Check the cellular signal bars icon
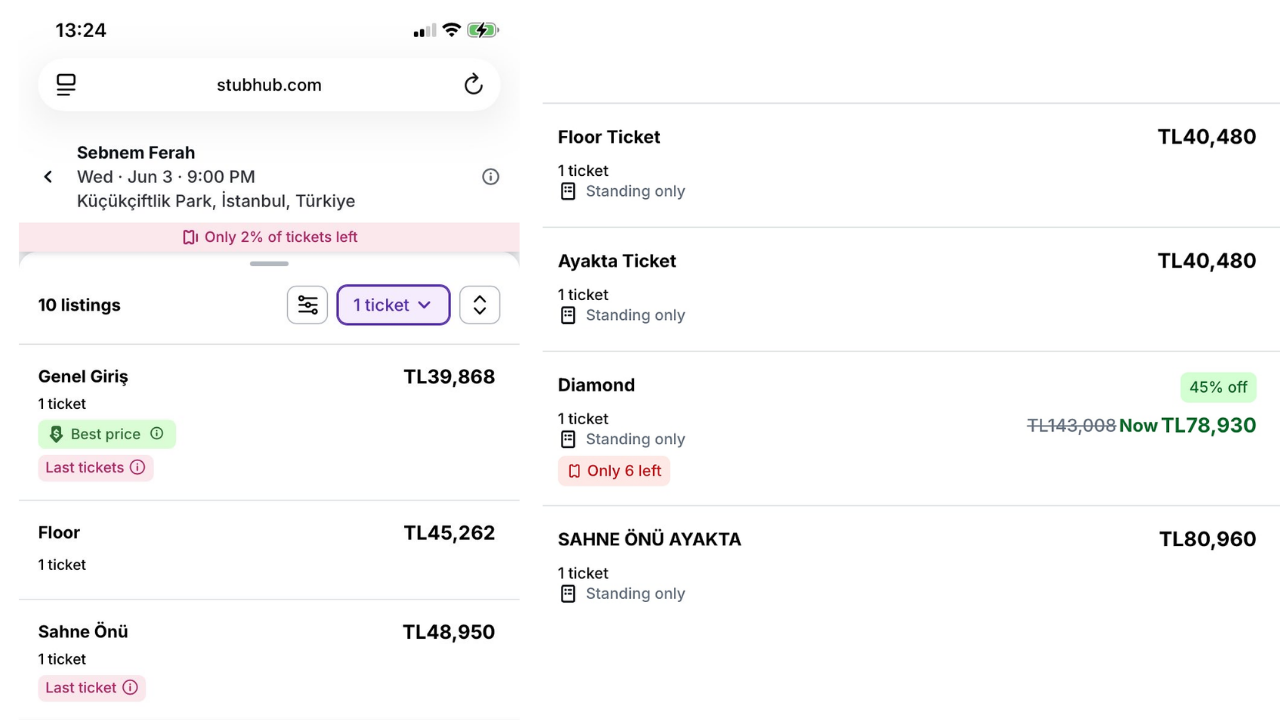 (x=425, y=31)
